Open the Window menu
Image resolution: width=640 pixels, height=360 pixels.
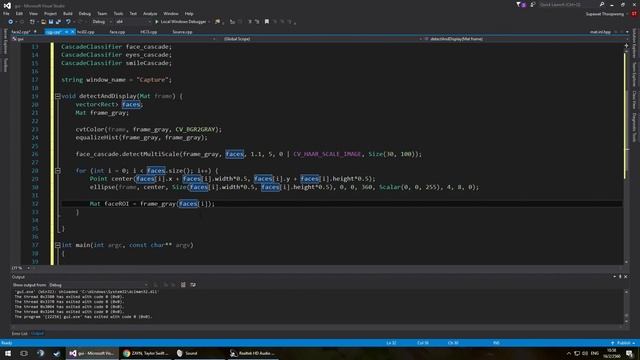tap(171, 13)
